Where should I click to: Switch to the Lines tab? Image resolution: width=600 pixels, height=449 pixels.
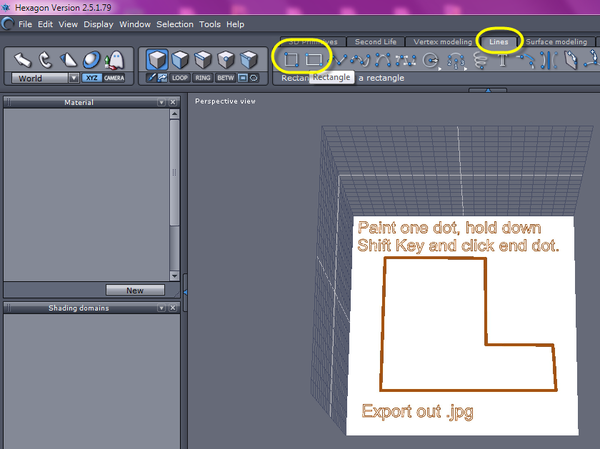pyautogui.click(x=499, y=42)
